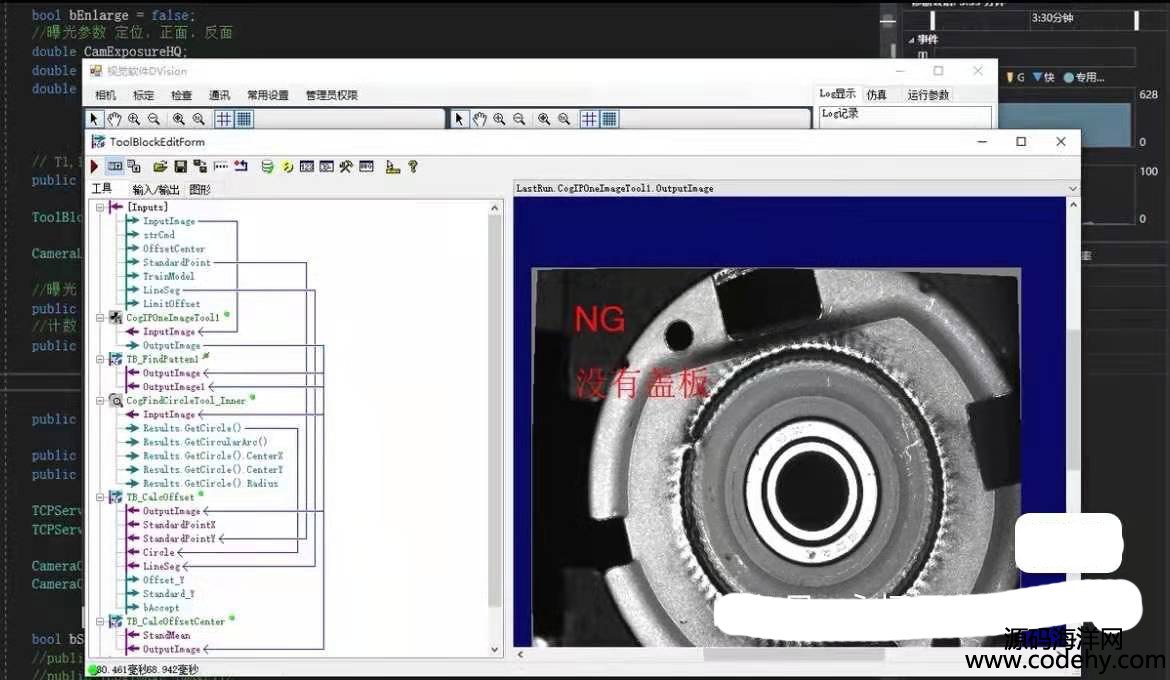Click the CogFindCircleTool_Inner magnifier icon in the tree
Screen dimensions: 1170x680
click(x=116, y=401)
